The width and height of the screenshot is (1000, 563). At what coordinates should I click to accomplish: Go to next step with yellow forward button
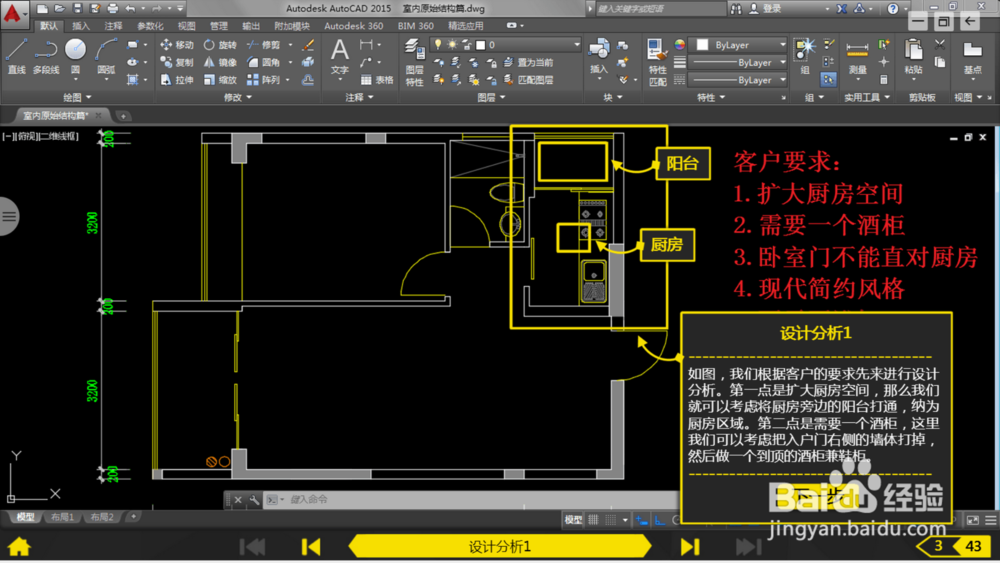click(689, 546)
